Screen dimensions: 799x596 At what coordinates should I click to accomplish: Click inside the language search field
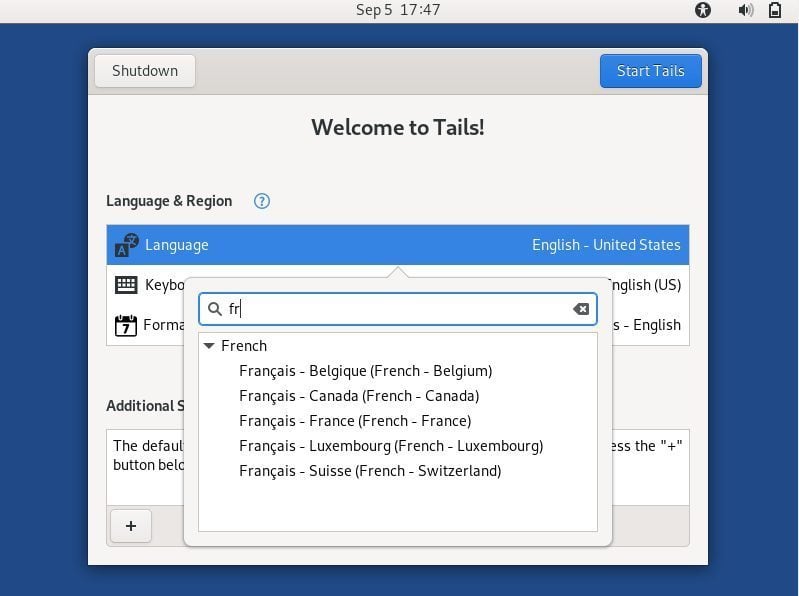[x=397, y=309]
